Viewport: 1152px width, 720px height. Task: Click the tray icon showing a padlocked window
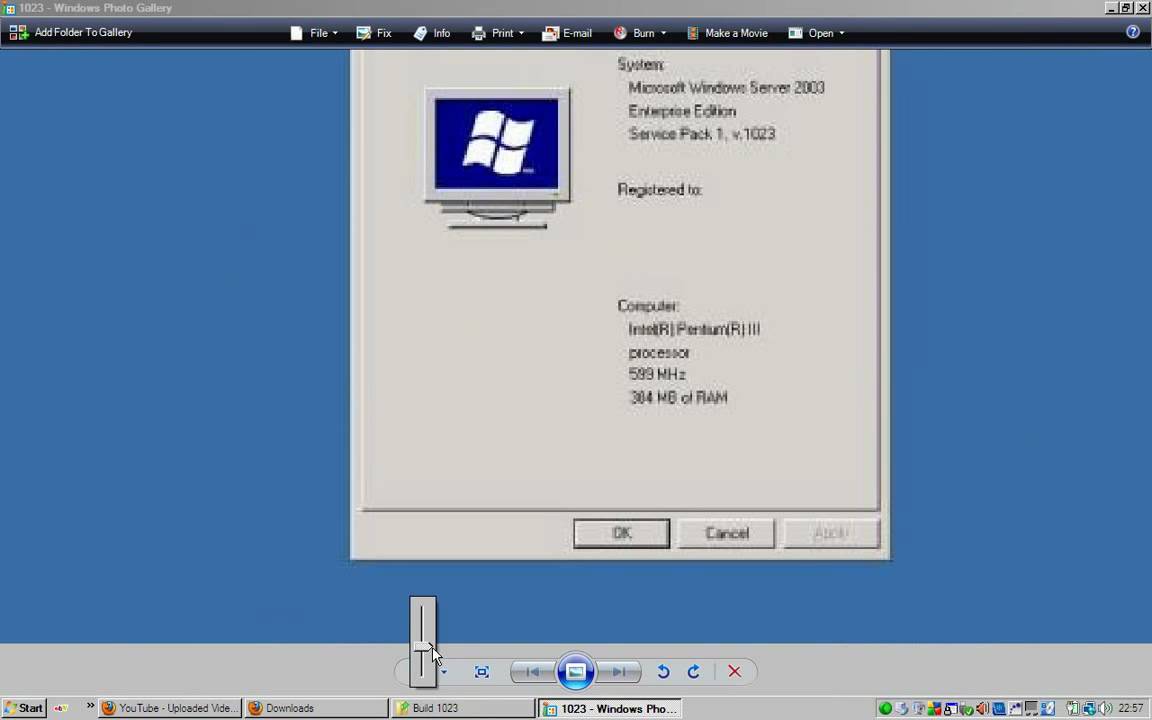tap(951, 708)
